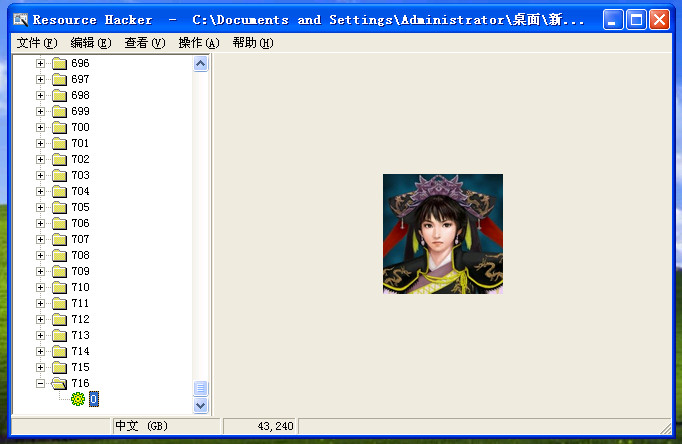The image size is (682, 444).
Task: Expand the 696 folder node
Action: point(40,63)
